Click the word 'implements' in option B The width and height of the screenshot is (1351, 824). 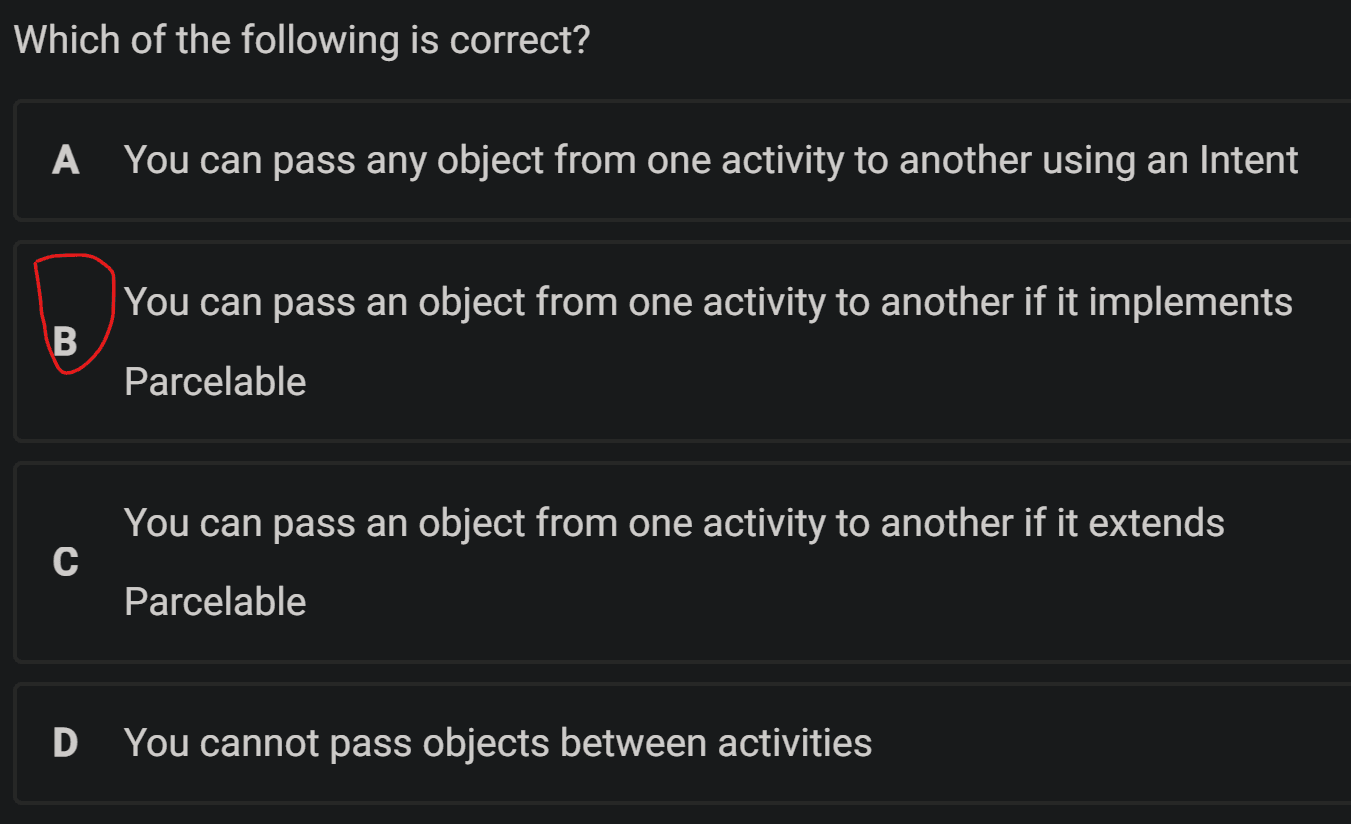coord(1190,302)
